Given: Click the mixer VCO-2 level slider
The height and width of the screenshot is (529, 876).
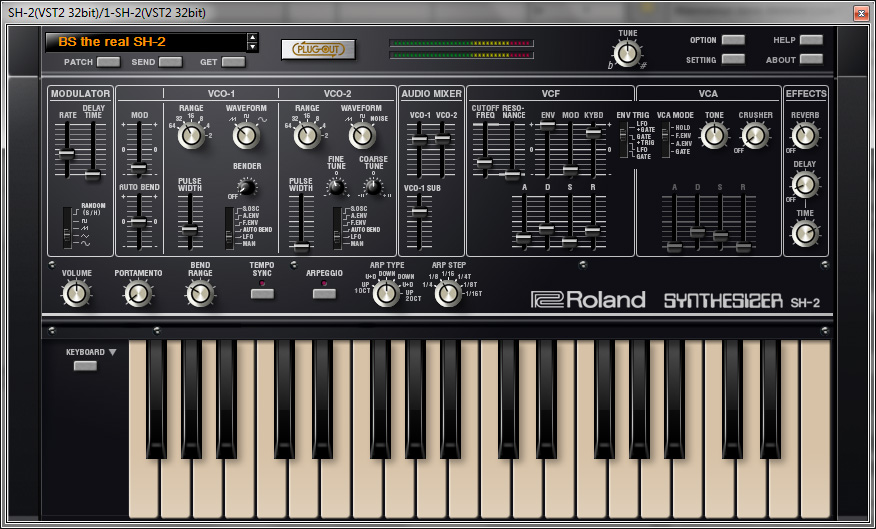Looking at the screenshot, I should click(442, 138).
